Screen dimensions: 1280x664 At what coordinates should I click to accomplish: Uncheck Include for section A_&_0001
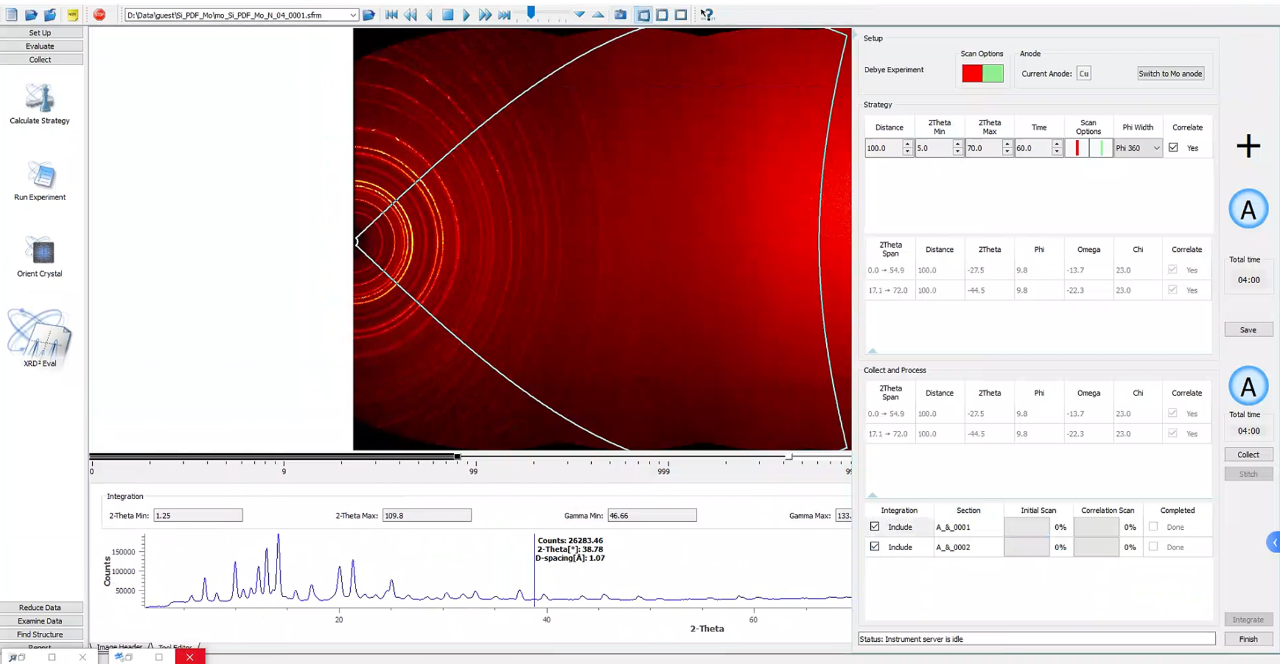click(875, 527)
